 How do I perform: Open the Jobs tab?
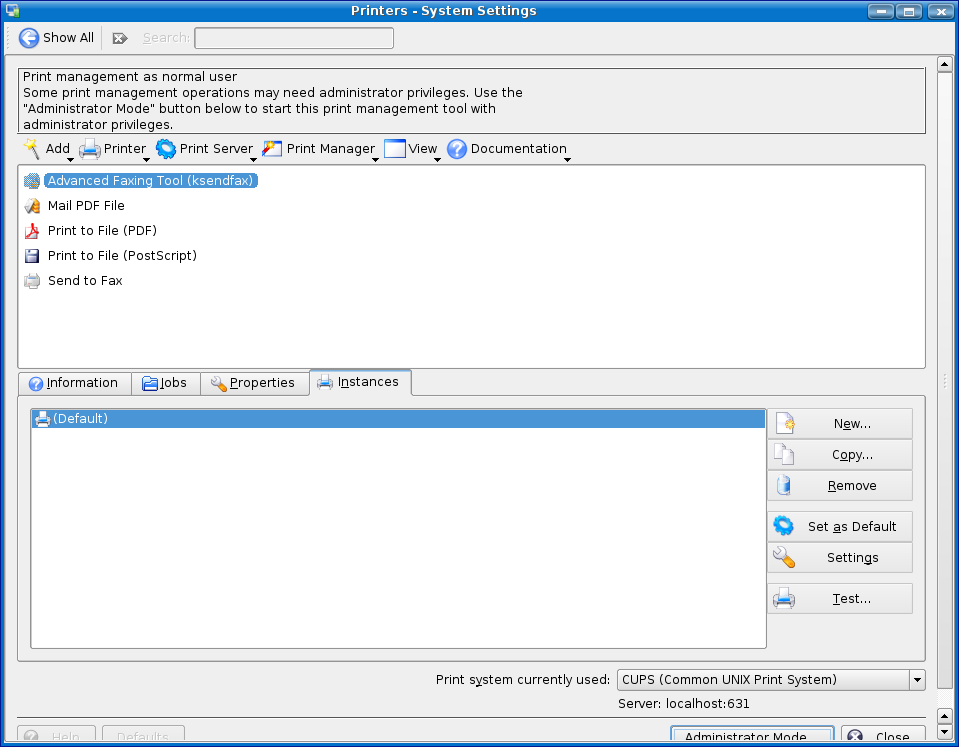[x=165, y=383]
